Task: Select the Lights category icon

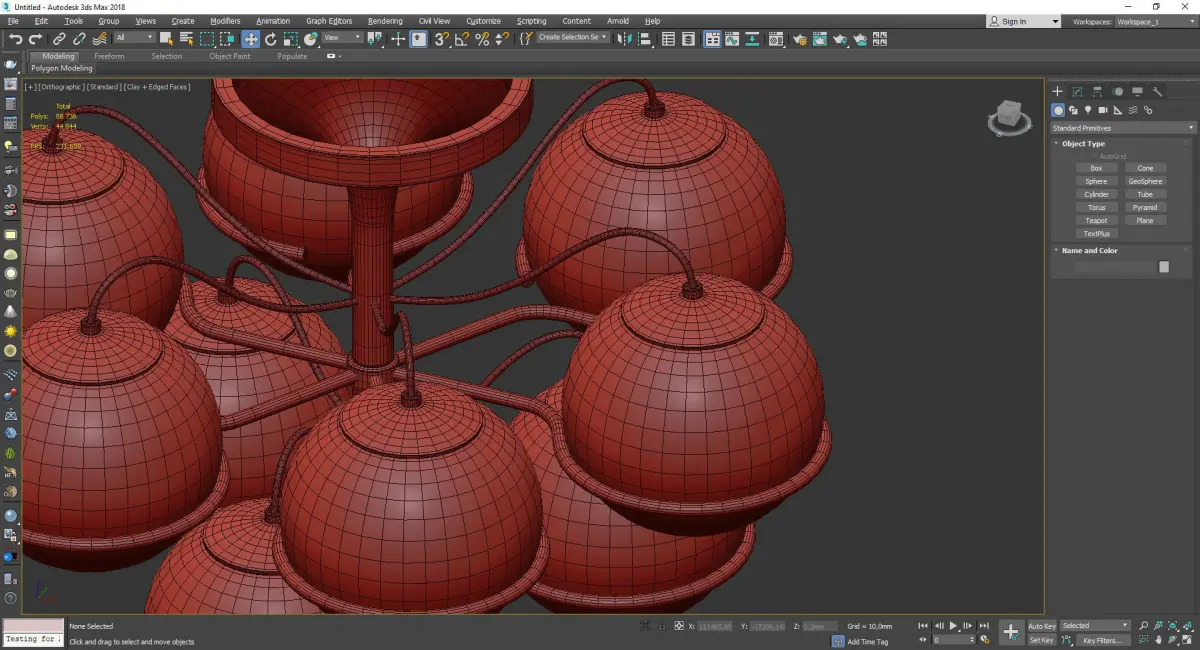Action: click(1088, 110)
